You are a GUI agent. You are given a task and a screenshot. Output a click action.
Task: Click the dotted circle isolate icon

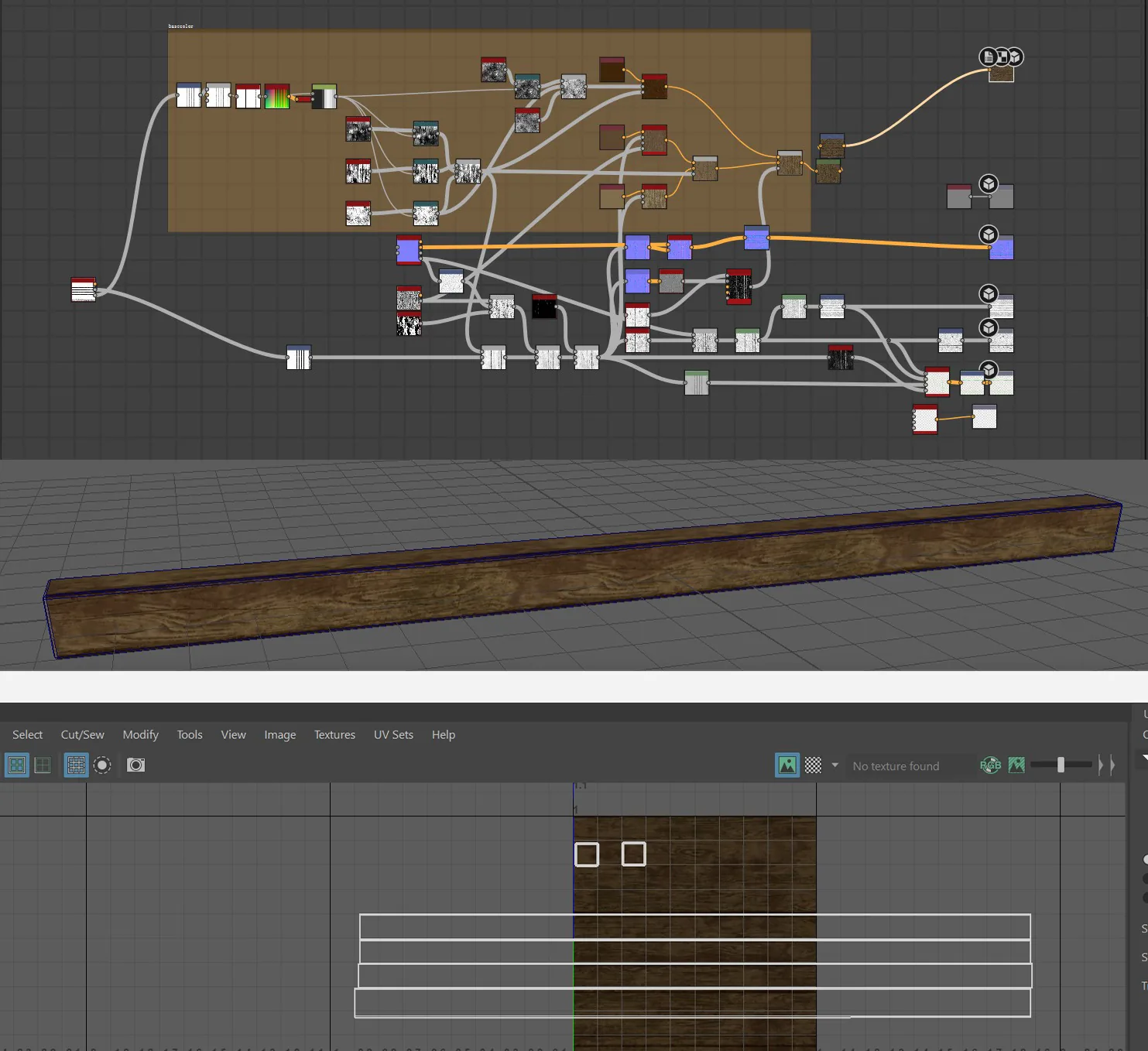[x=102, y=765]
